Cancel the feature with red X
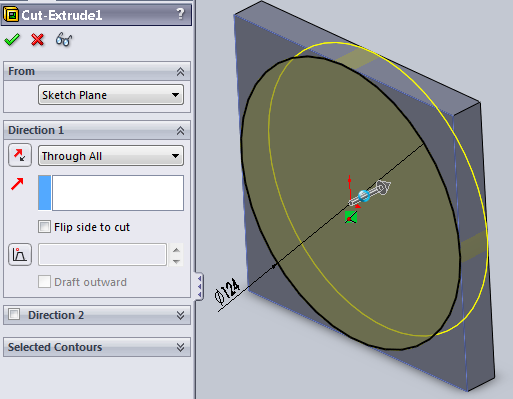This screenshot has height=399, width=513. 37,40
